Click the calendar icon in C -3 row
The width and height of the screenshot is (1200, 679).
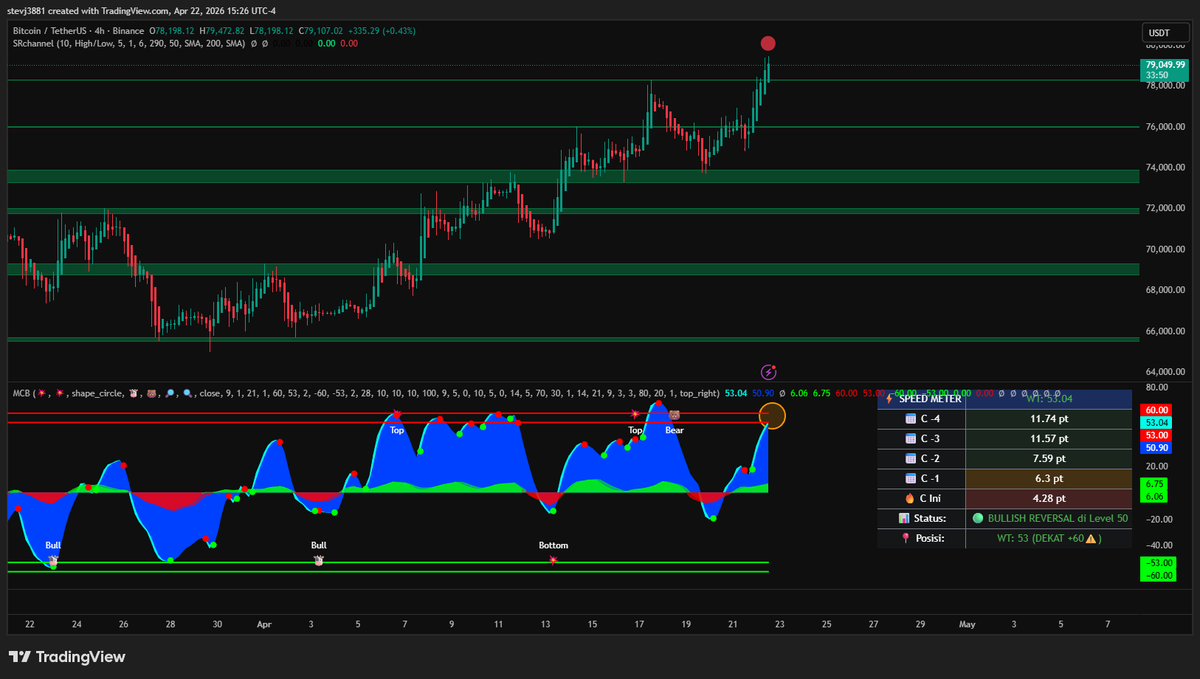[x=909, y=438]
